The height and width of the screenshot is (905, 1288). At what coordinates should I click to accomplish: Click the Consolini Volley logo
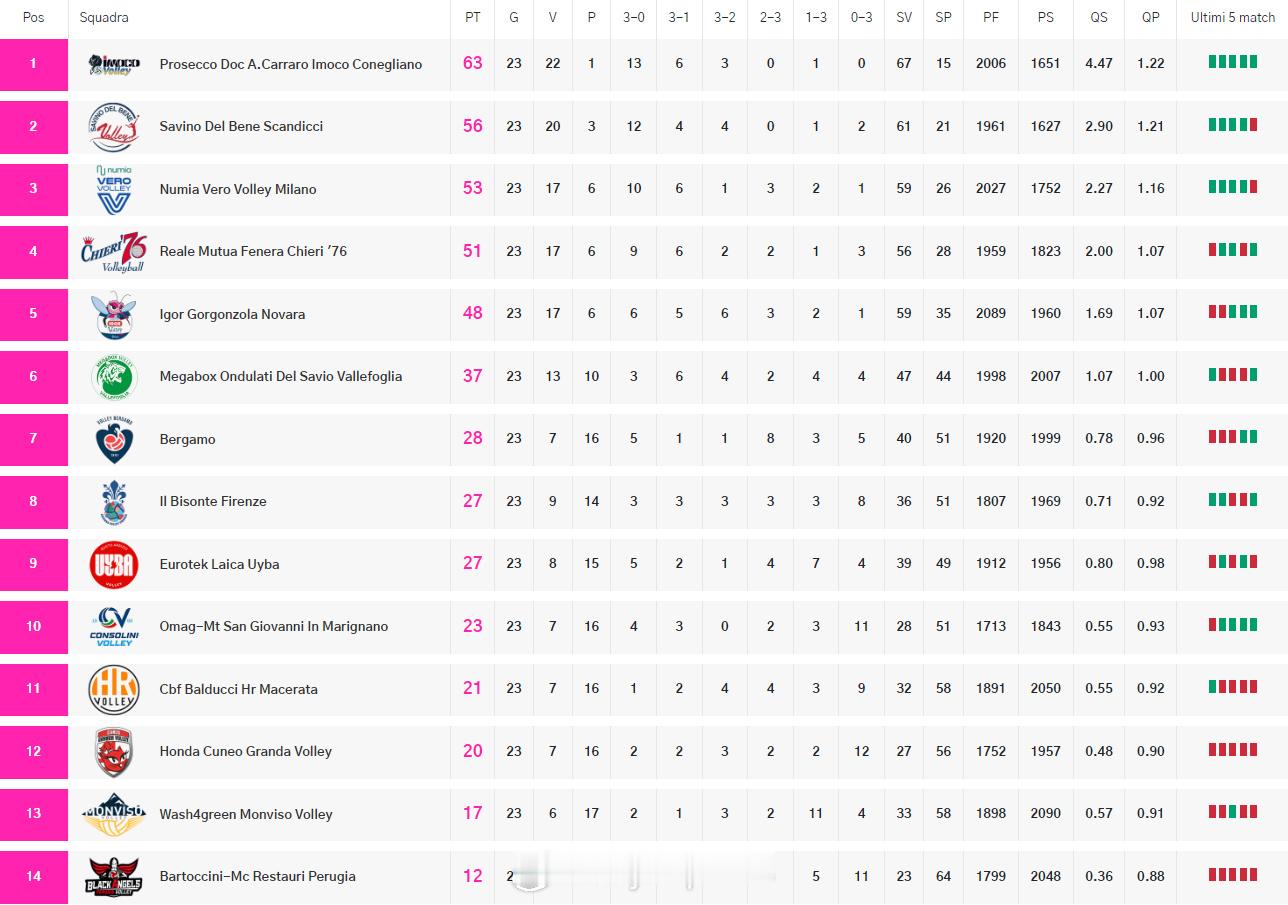point(114,626)
